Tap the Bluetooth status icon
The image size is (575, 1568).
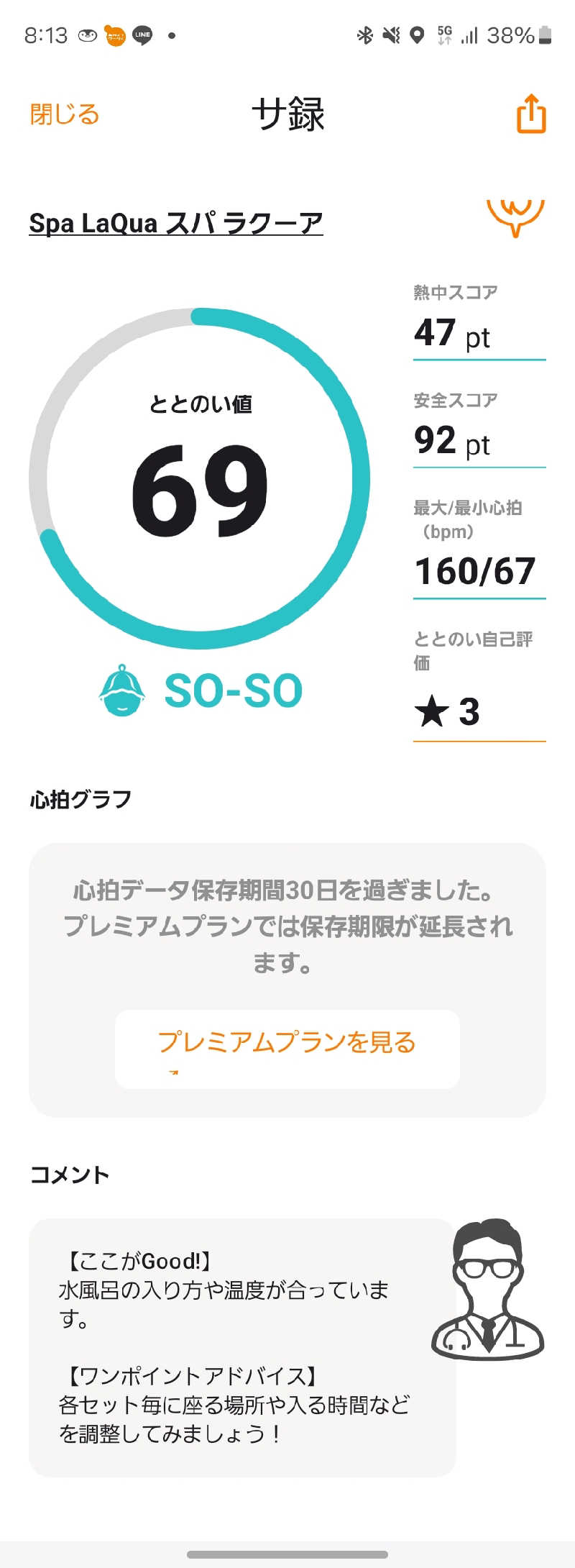point(365,35)
